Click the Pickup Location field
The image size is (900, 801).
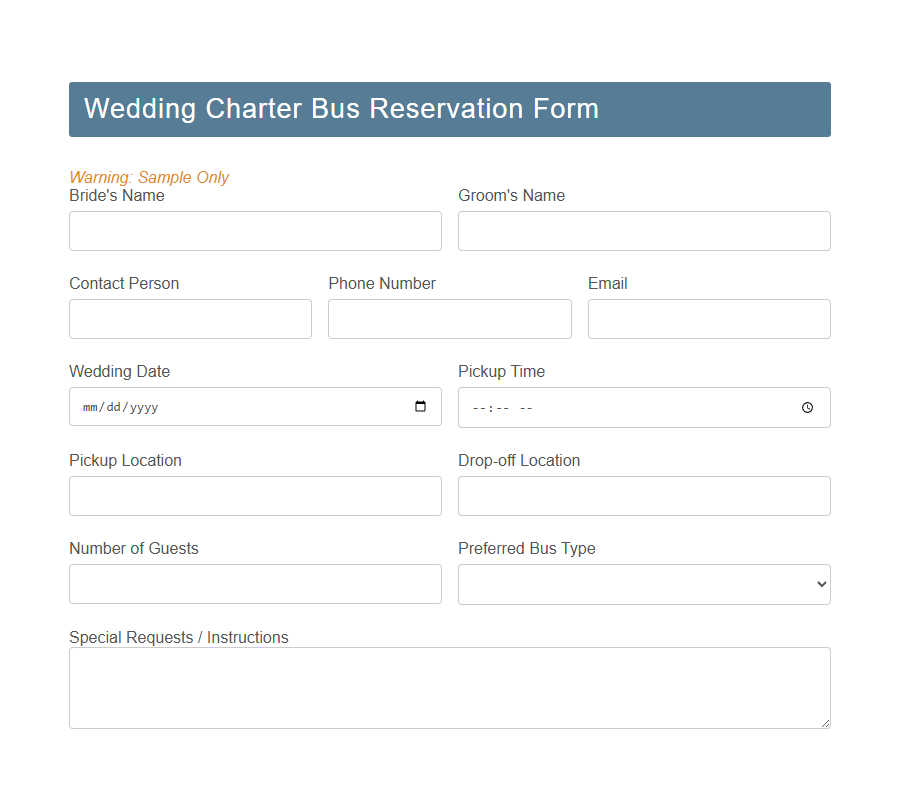coord(255,496)
